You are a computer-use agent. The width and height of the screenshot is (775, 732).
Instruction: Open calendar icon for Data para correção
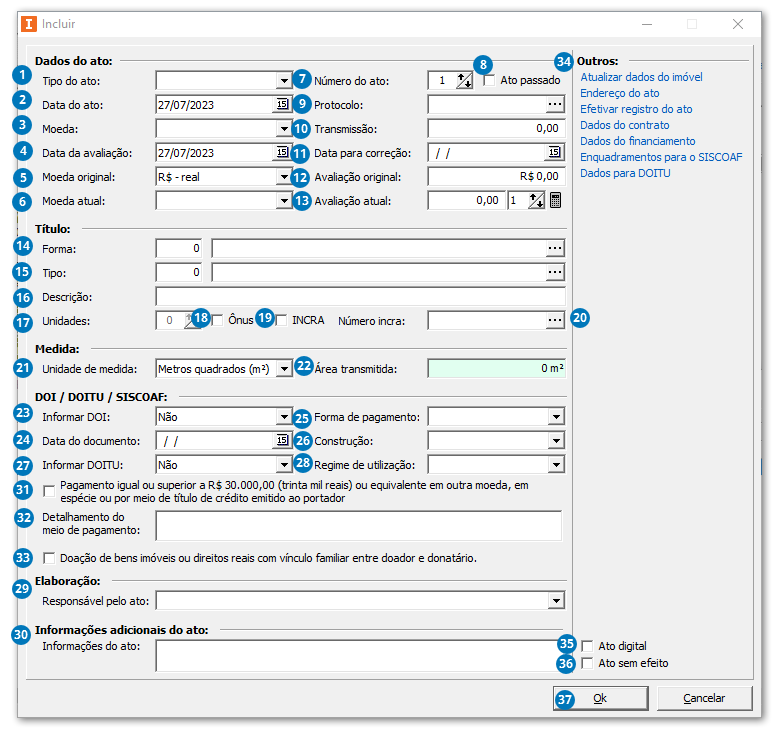click(x=554, y=152)
